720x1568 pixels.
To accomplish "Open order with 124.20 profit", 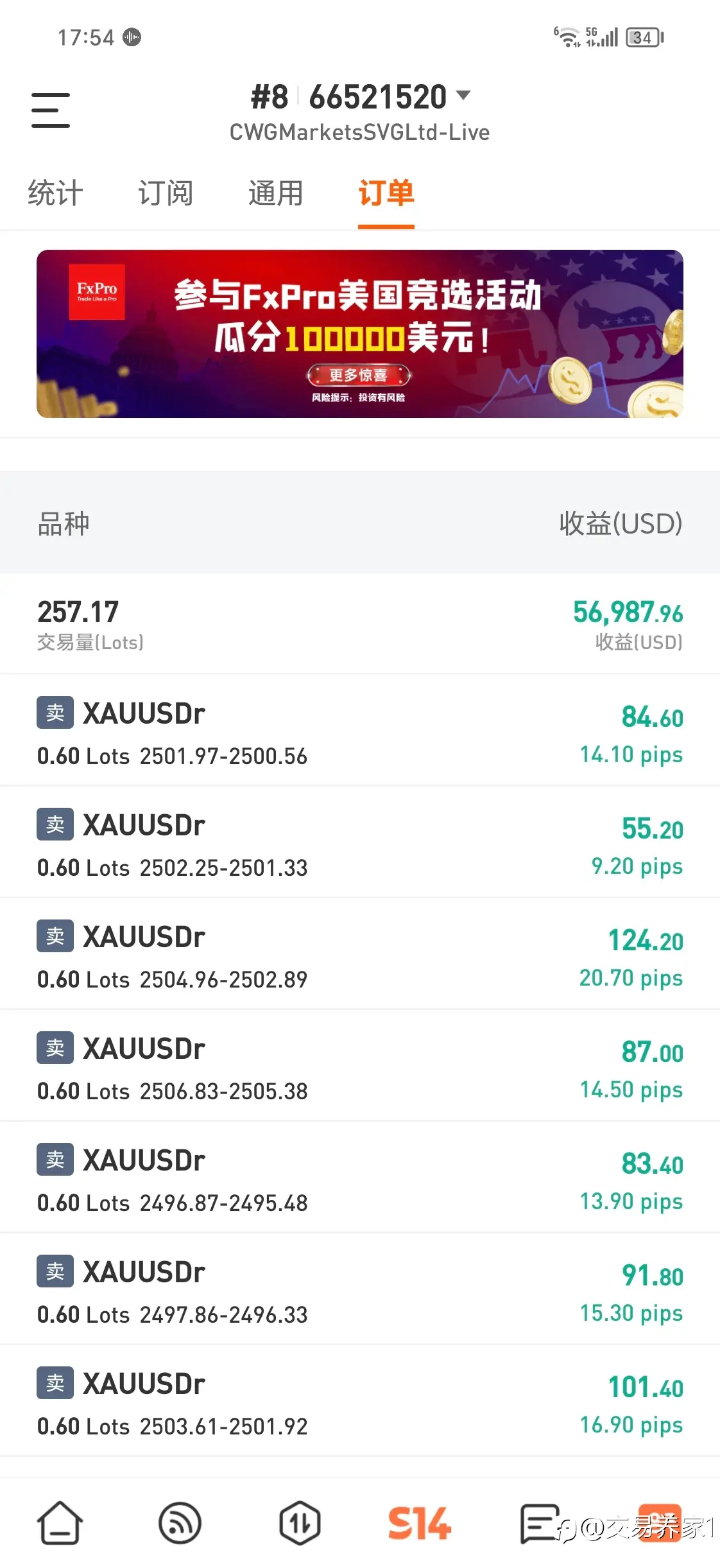I will click(360, 954).
